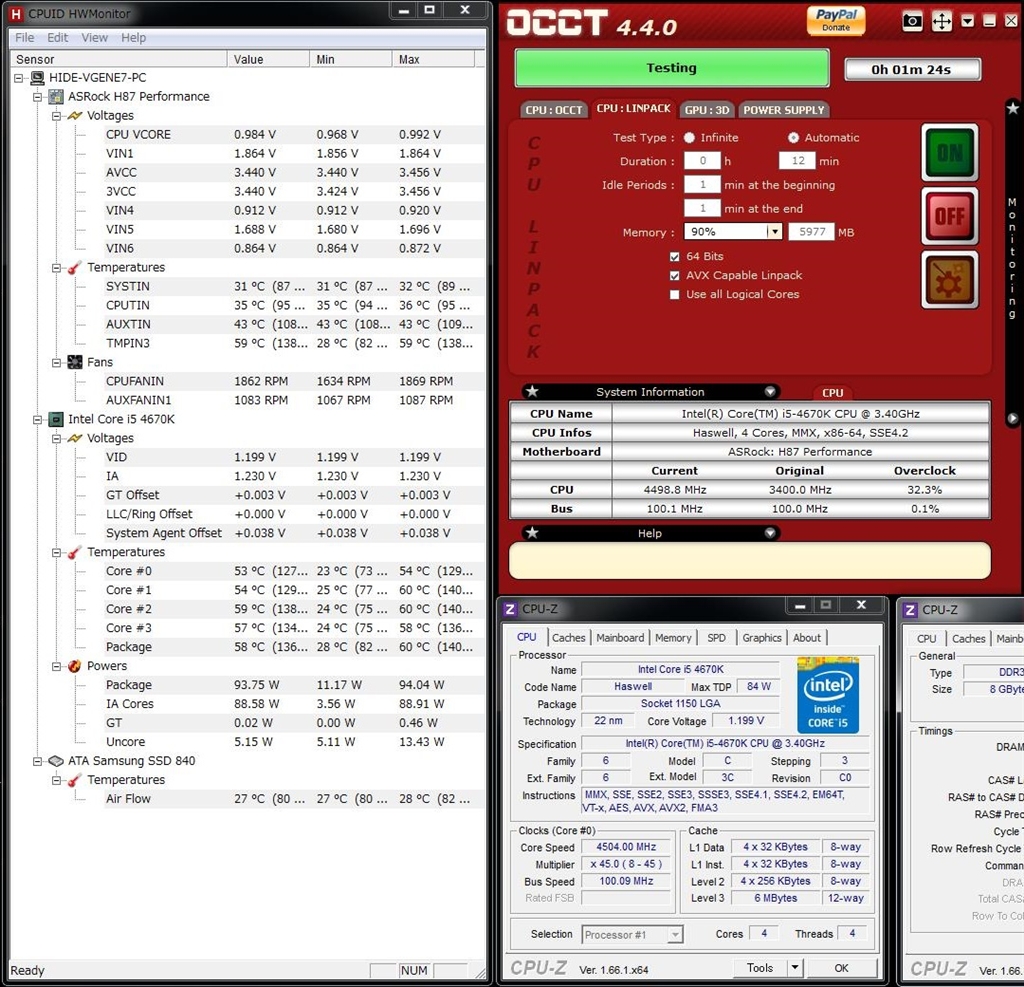
Task: Switch to GPU : 3D tab
Action: pyautogui.click(x=707, y=110)
